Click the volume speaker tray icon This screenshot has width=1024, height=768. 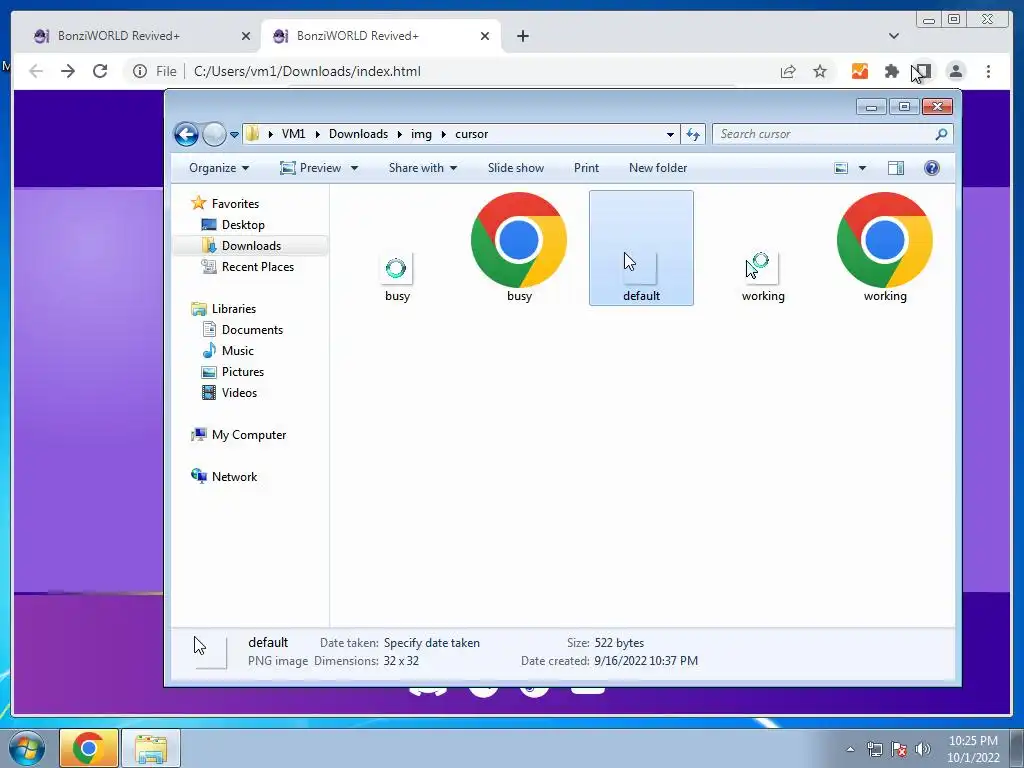923,748
